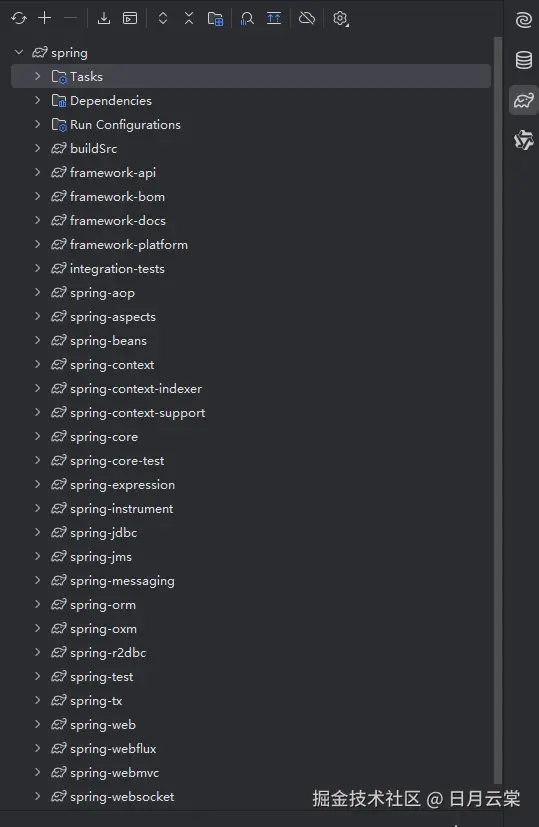This screenshot has height=827, width=539.
Task: Toggle offline mode cloud icon
Action: point(307,18)
